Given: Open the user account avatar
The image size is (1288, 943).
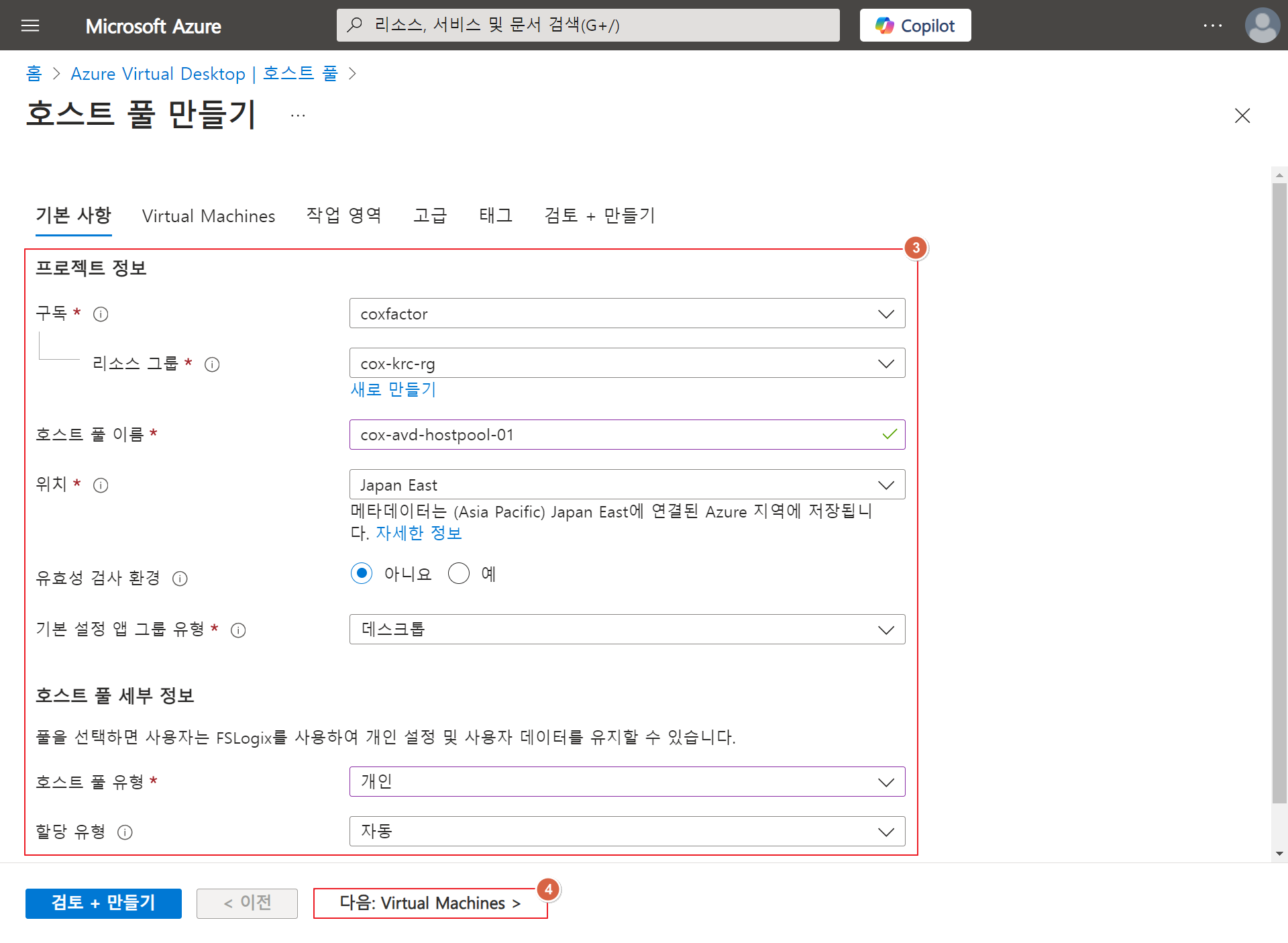Looking at the screenshot, I should (1262, 25).
